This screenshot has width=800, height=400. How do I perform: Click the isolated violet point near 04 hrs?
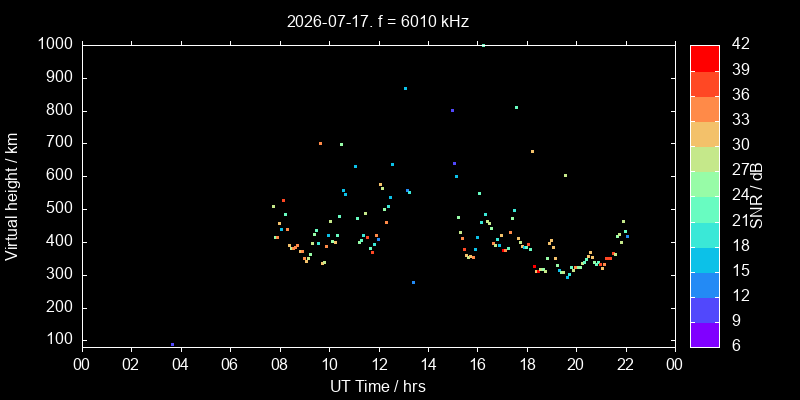(x=172, y=344)
